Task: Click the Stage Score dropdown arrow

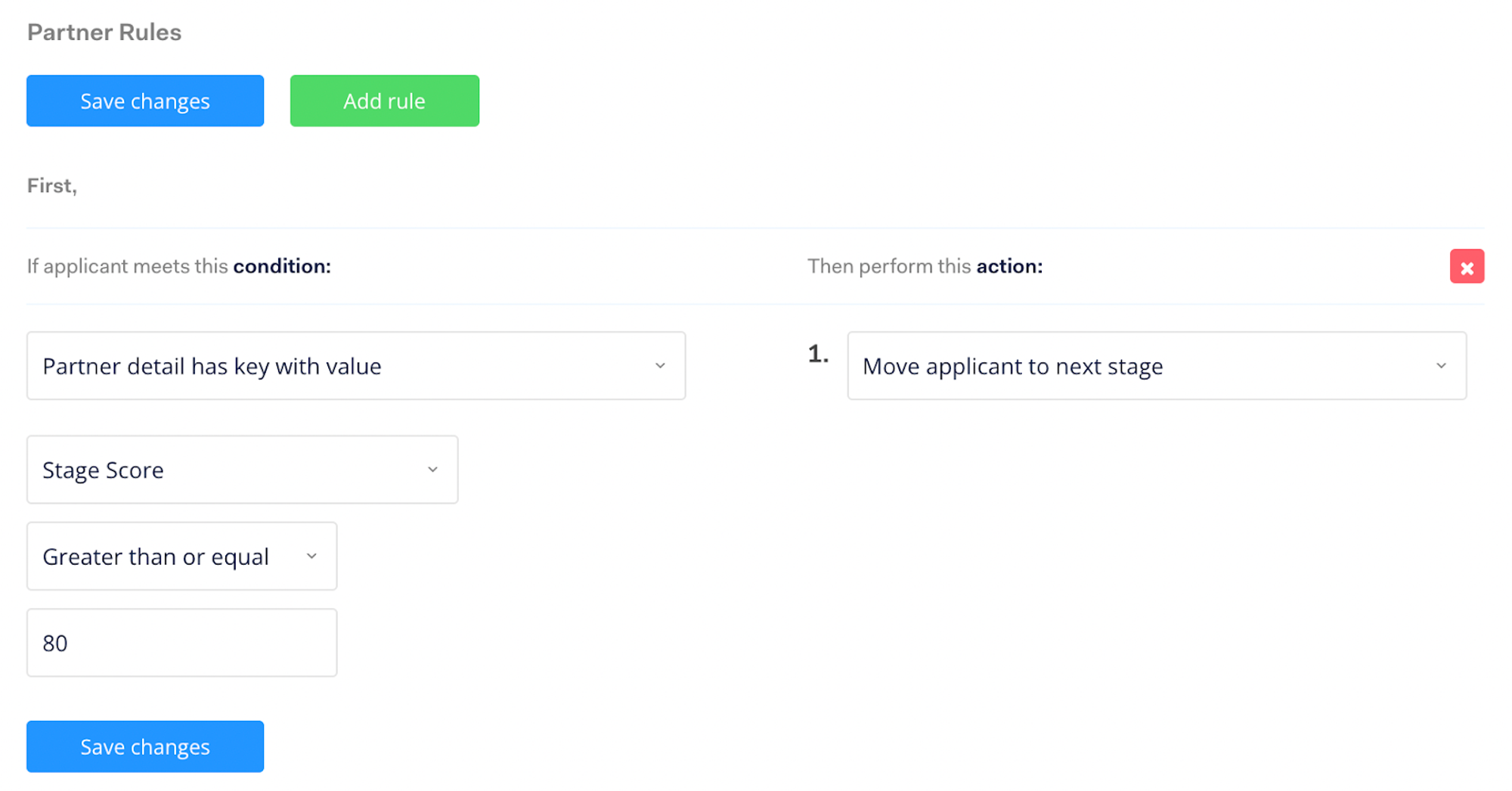Action: point(433,469)
